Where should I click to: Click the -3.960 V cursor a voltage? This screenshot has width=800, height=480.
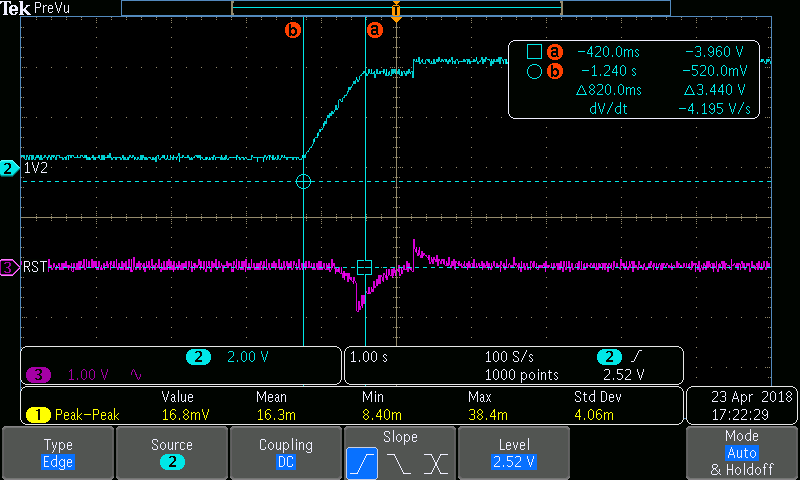tap(714, 52)
